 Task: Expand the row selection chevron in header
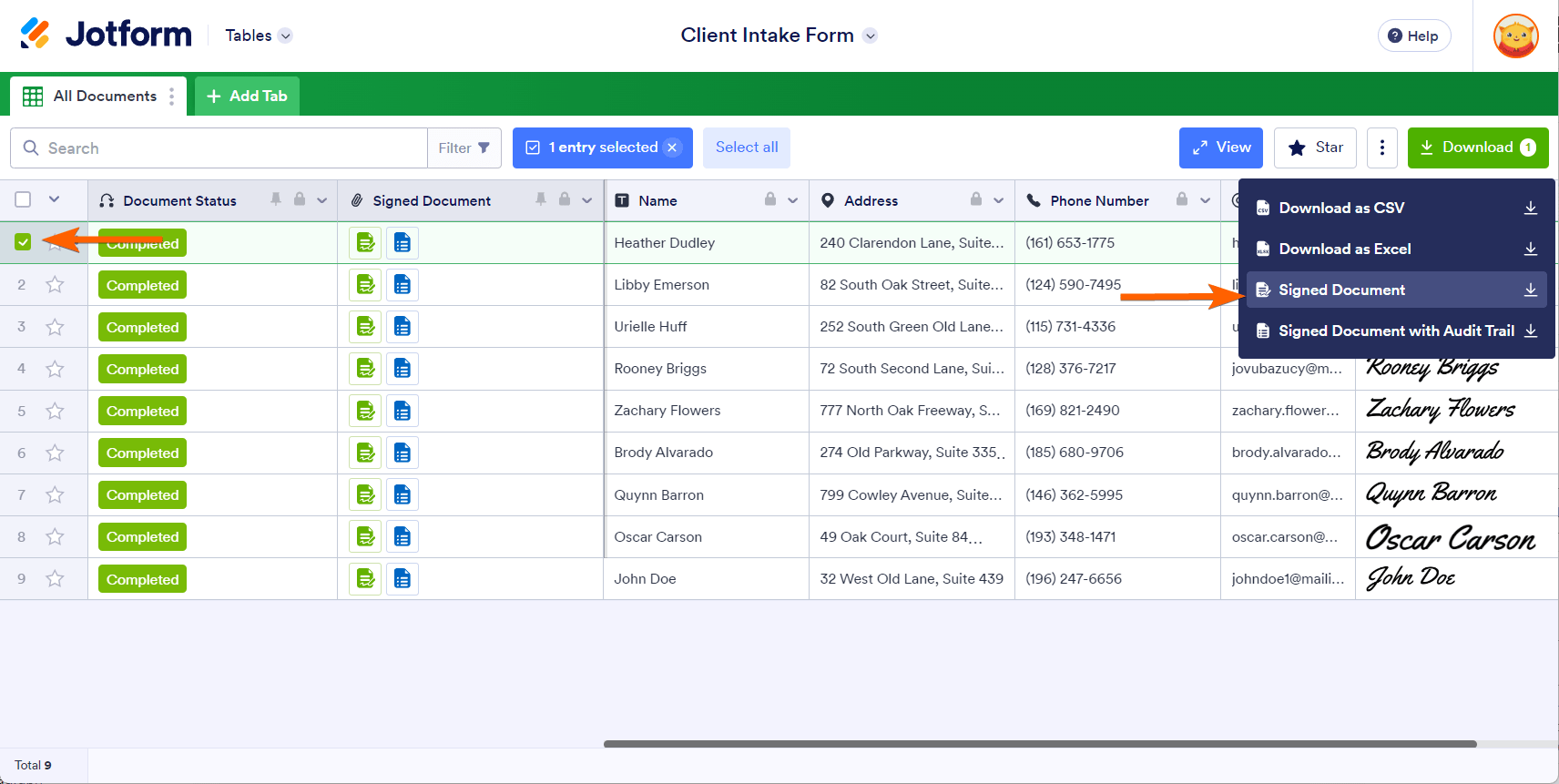[54, 199]
